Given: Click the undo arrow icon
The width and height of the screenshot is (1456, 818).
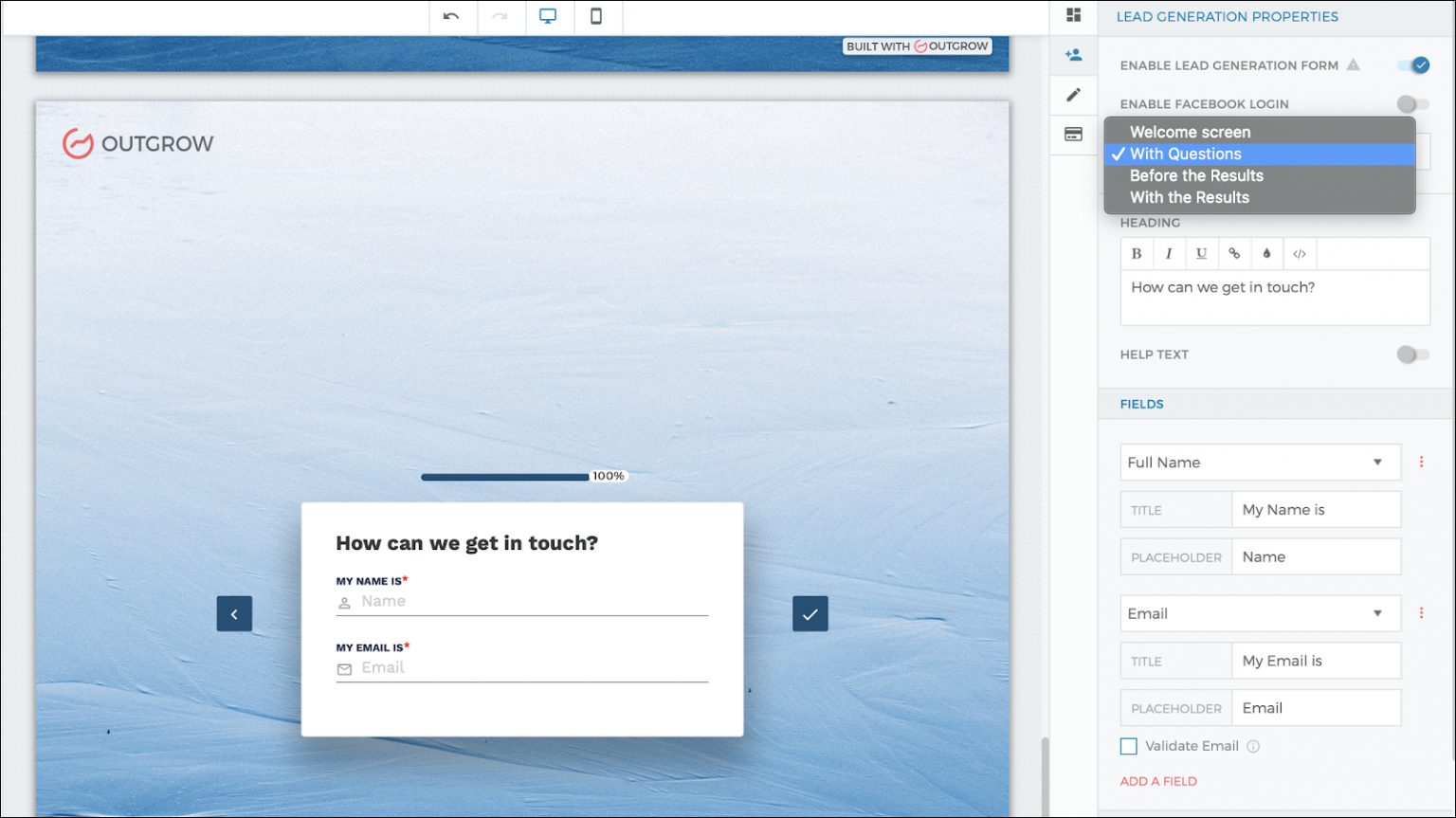Looking at the screenshot, I should tap(451, 16).
